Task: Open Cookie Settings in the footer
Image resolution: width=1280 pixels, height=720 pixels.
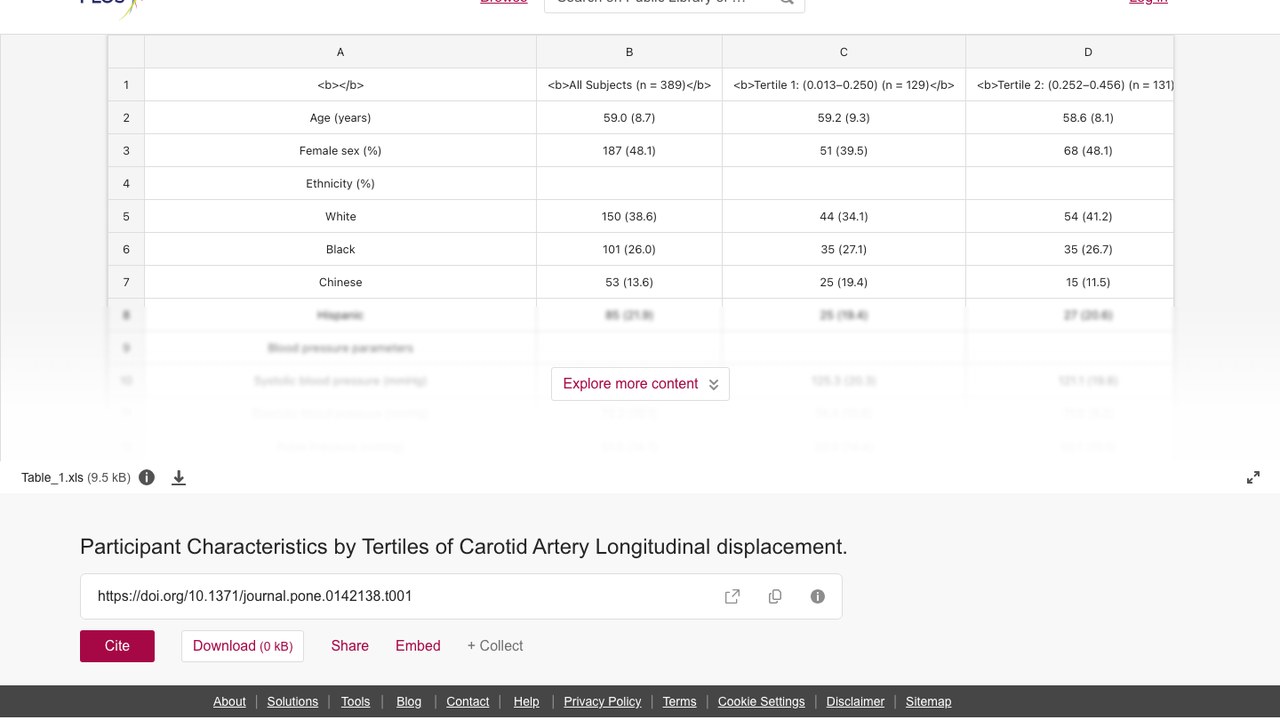Action: [761, 702]
